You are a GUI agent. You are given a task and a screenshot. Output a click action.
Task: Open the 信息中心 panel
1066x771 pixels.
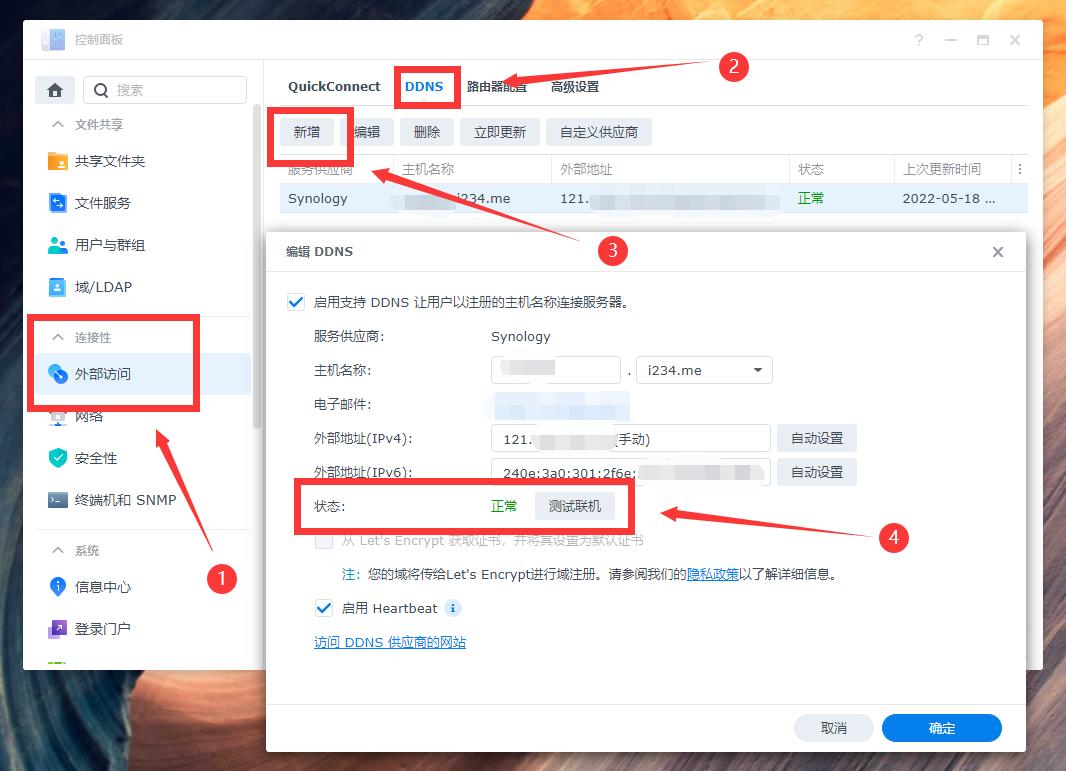click(98, 587)
